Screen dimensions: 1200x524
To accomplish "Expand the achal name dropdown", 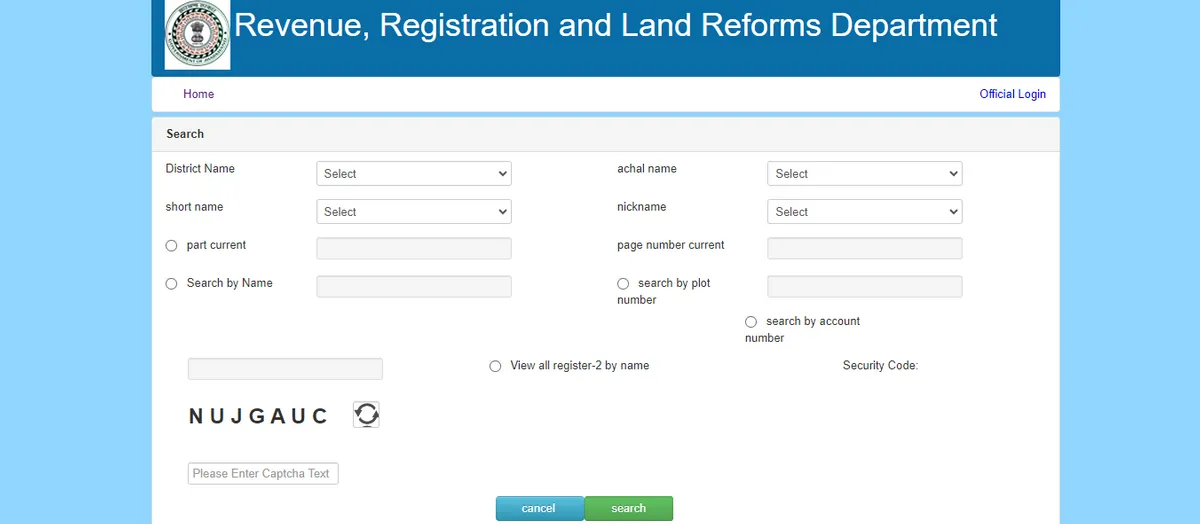I will tap(864, 174).
